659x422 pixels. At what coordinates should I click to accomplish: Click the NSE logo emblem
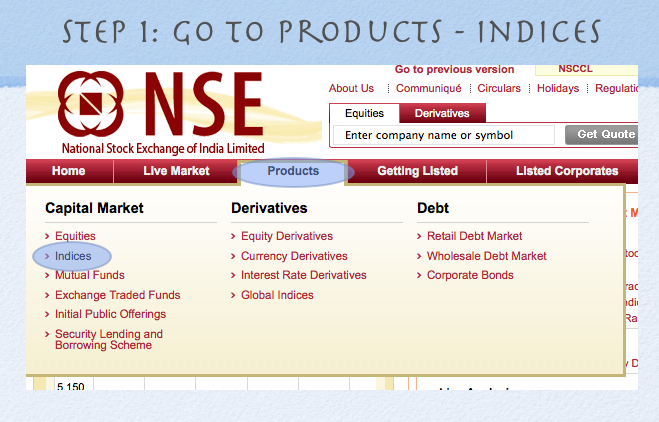pyautogui.click(x=90, y=104)
